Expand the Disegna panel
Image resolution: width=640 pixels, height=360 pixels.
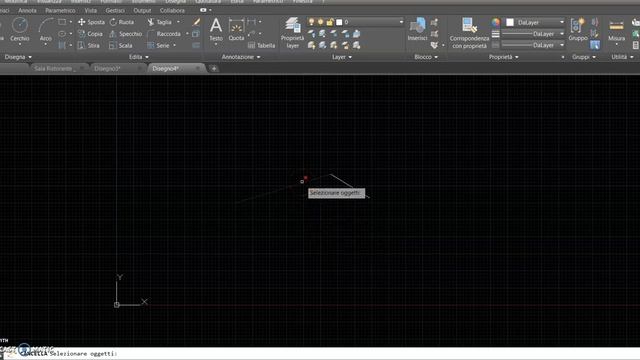coord(18,57)
